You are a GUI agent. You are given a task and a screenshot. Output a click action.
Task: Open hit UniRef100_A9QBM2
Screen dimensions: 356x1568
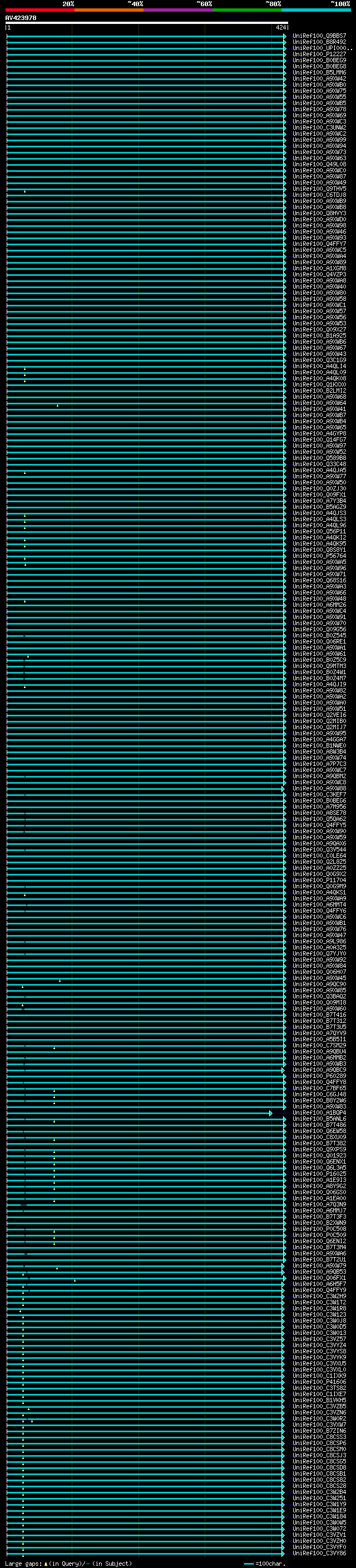point(319,776)
